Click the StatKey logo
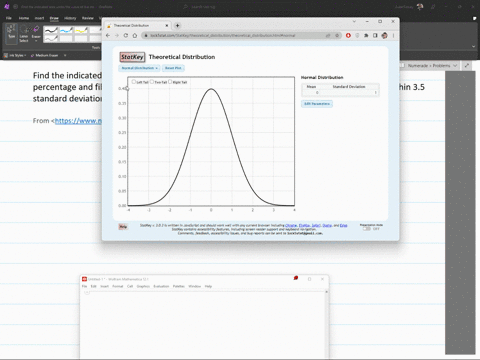The width and height of the screenshot is (480, 360). (132, 57)
